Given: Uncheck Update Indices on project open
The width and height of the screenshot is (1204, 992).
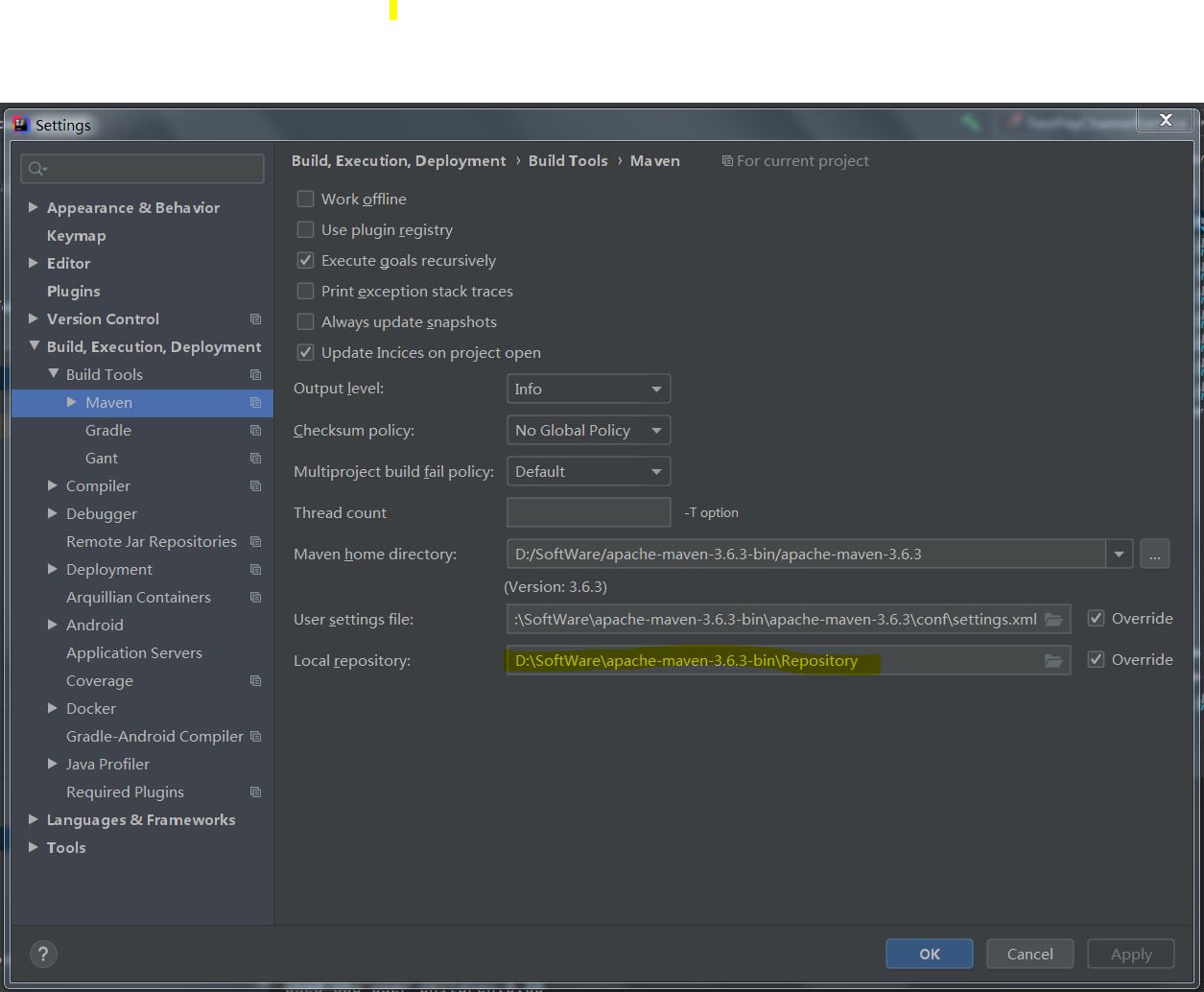Looking at the screenshot, I should (305, 352).
